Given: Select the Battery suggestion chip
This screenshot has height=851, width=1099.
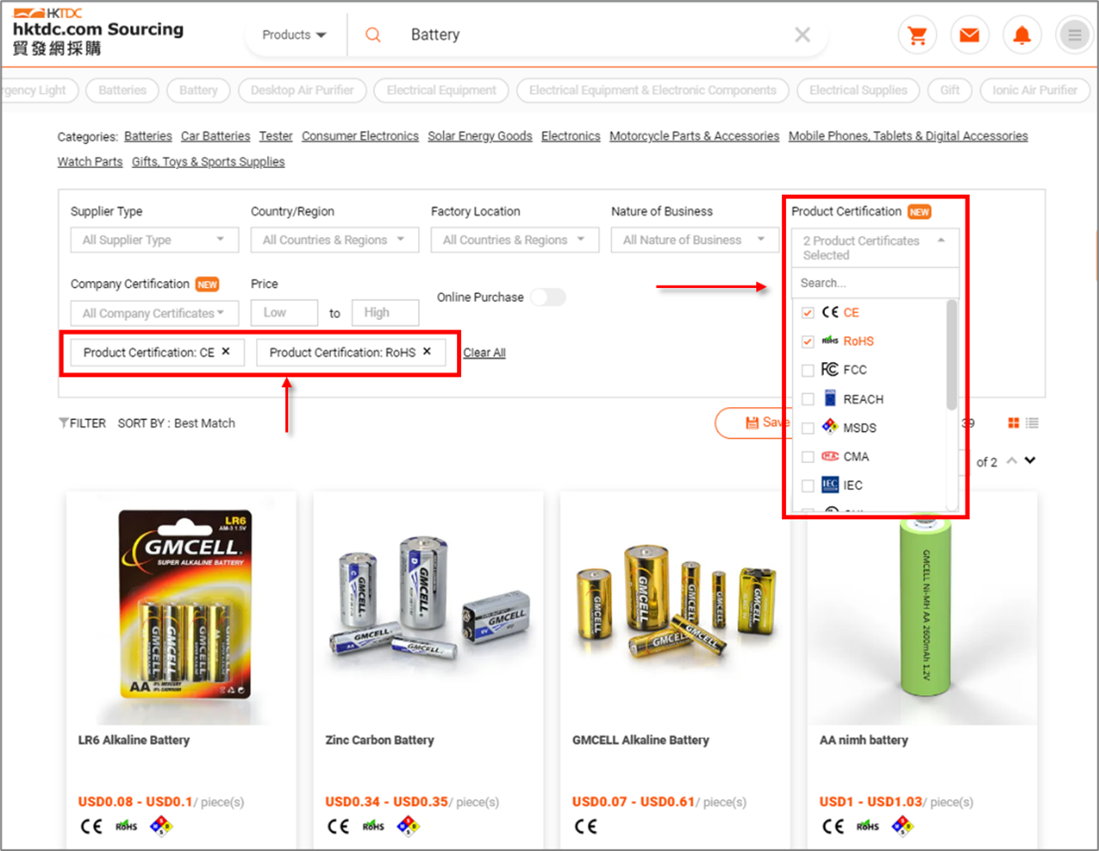Looking at the screenshot, I should click(x=198, y=90).
